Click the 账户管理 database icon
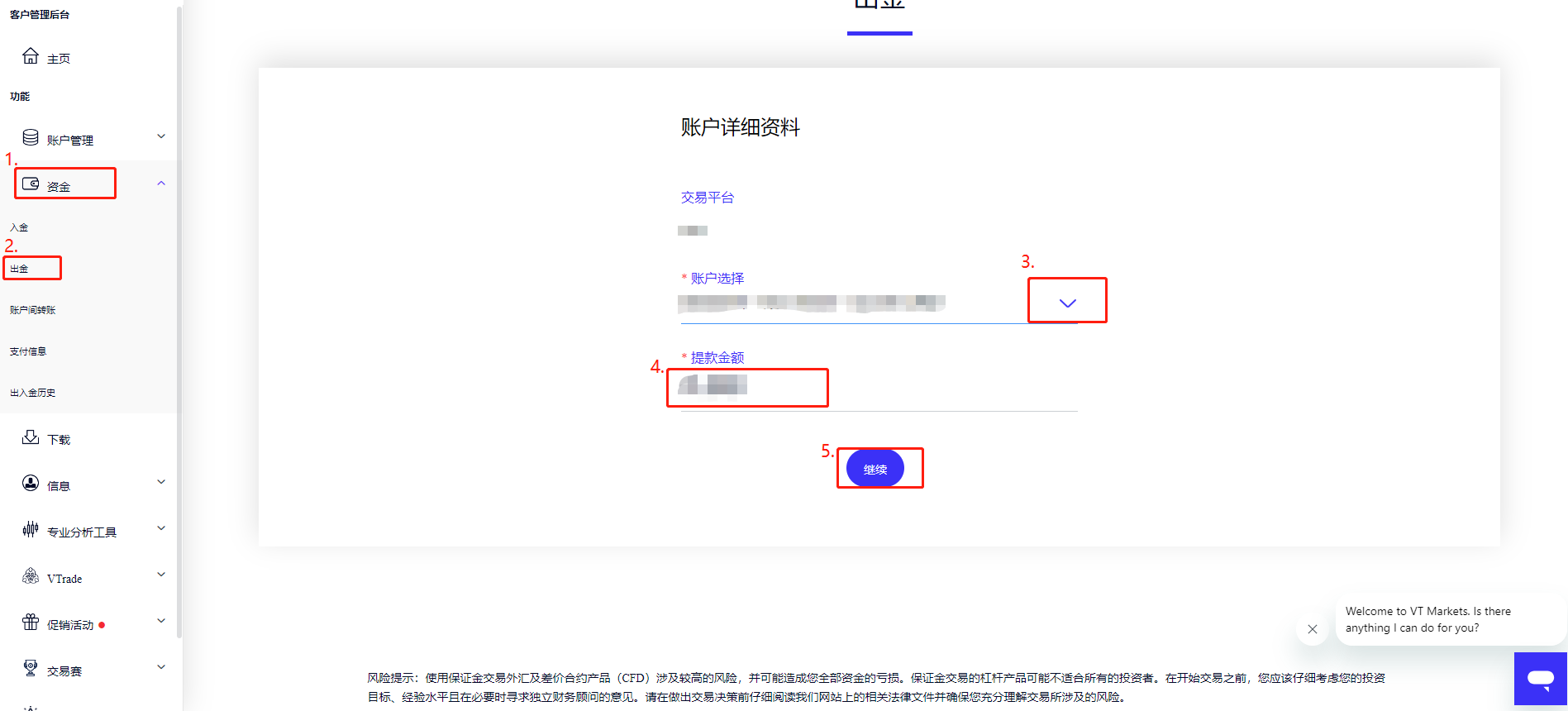 pos(31,137)
